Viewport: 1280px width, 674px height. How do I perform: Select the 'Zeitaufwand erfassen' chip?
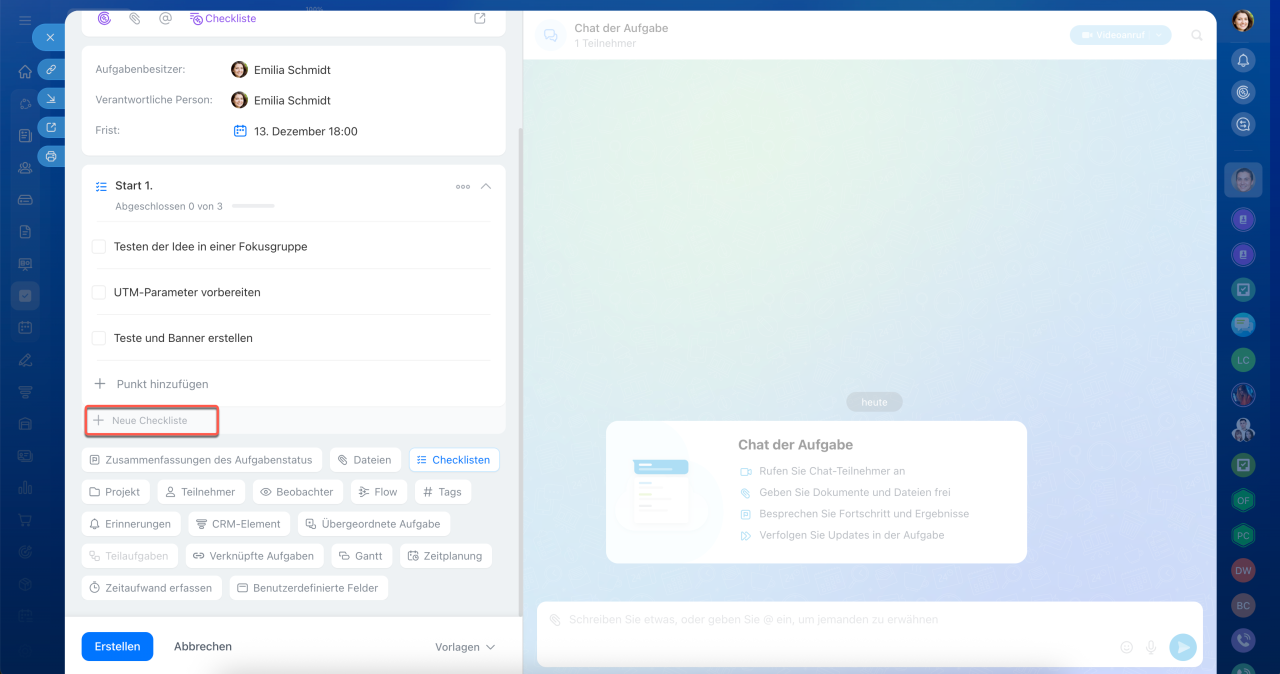pos(151,588)
